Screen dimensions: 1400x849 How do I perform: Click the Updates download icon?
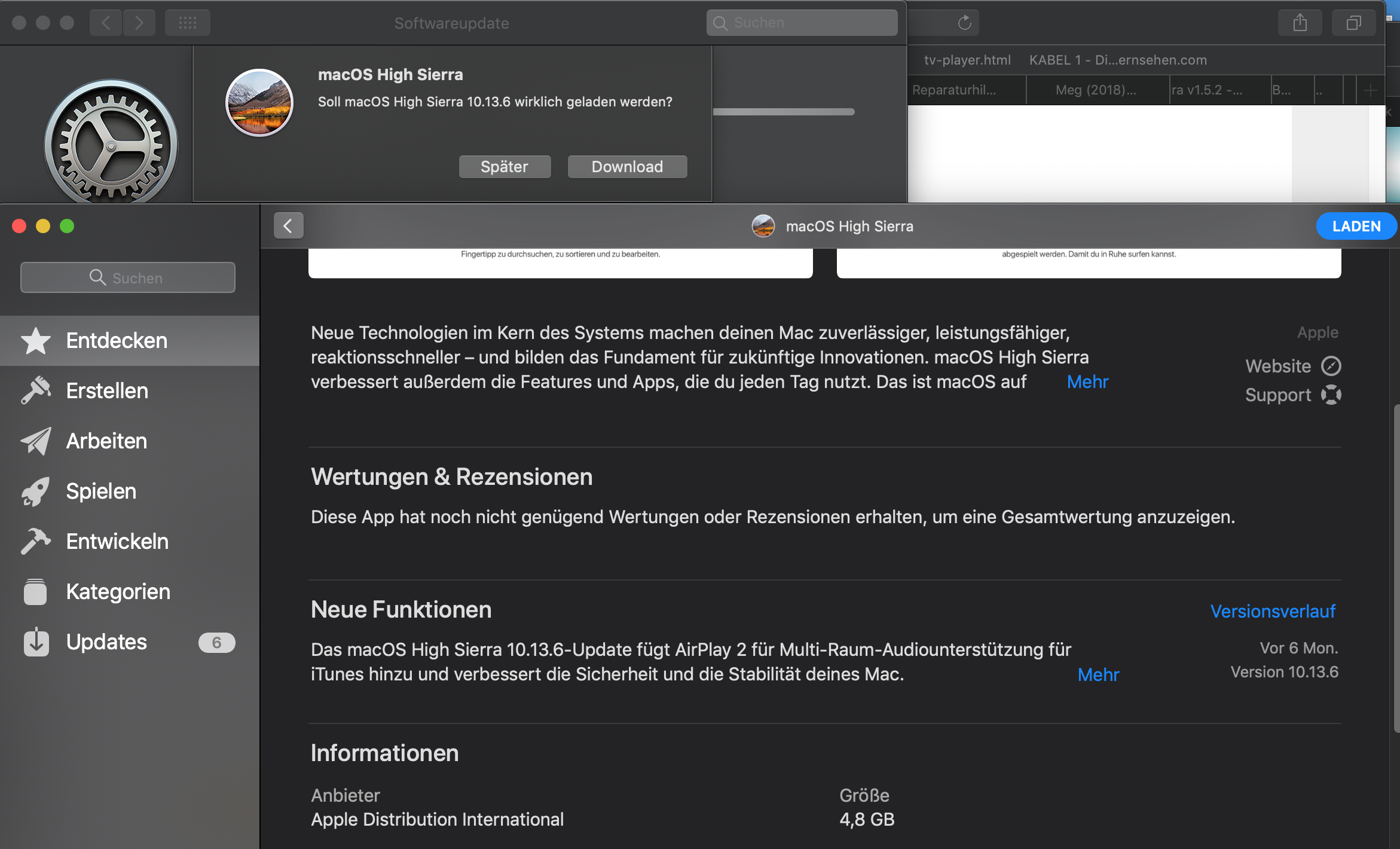click(36, 642)
